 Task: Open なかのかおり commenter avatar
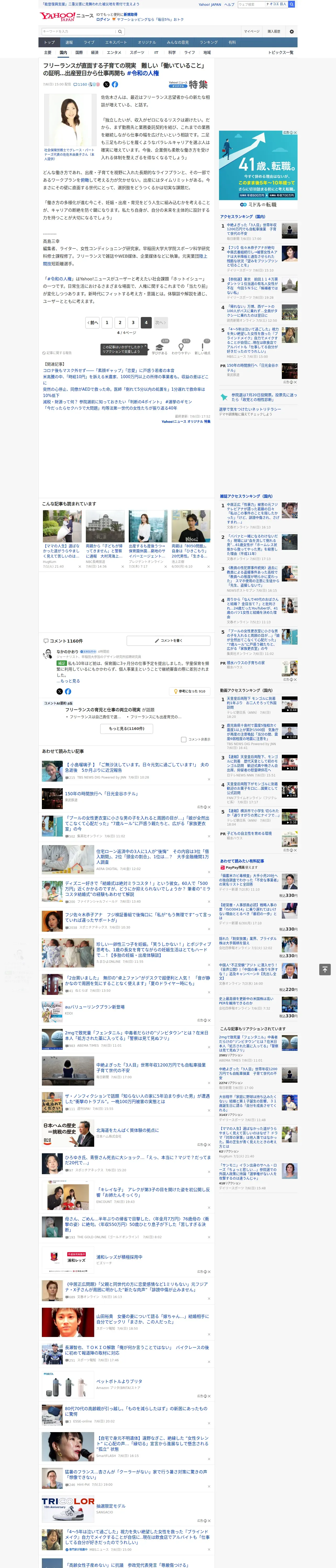point(48,654)
